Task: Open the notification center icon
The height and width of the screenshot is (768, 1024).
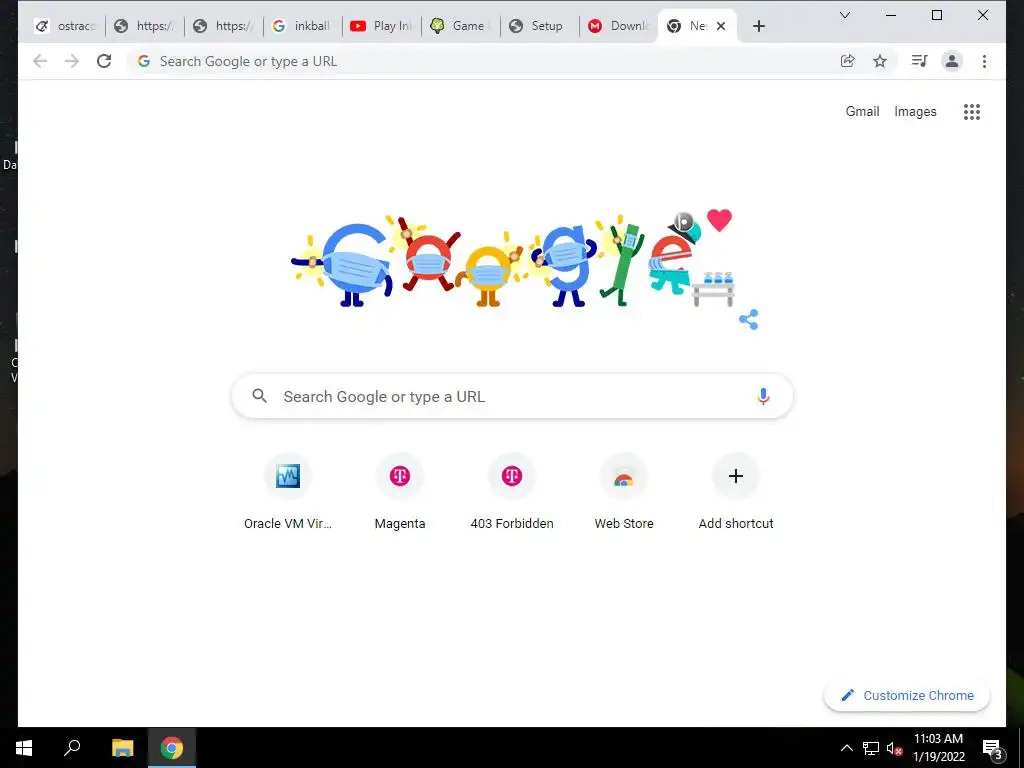Action: [x=993, y=749]
